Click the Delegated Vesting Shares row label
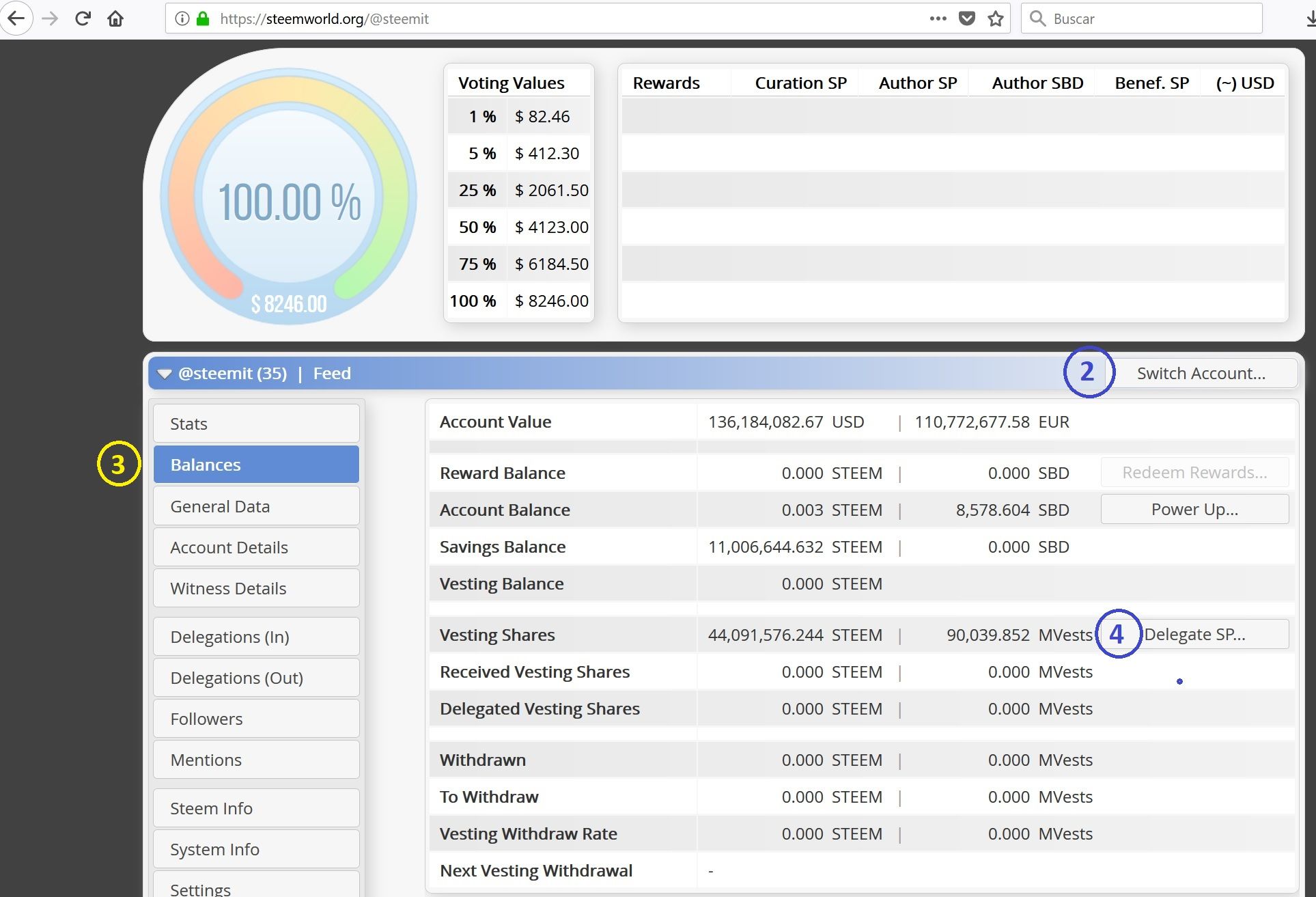 [540, 708]
